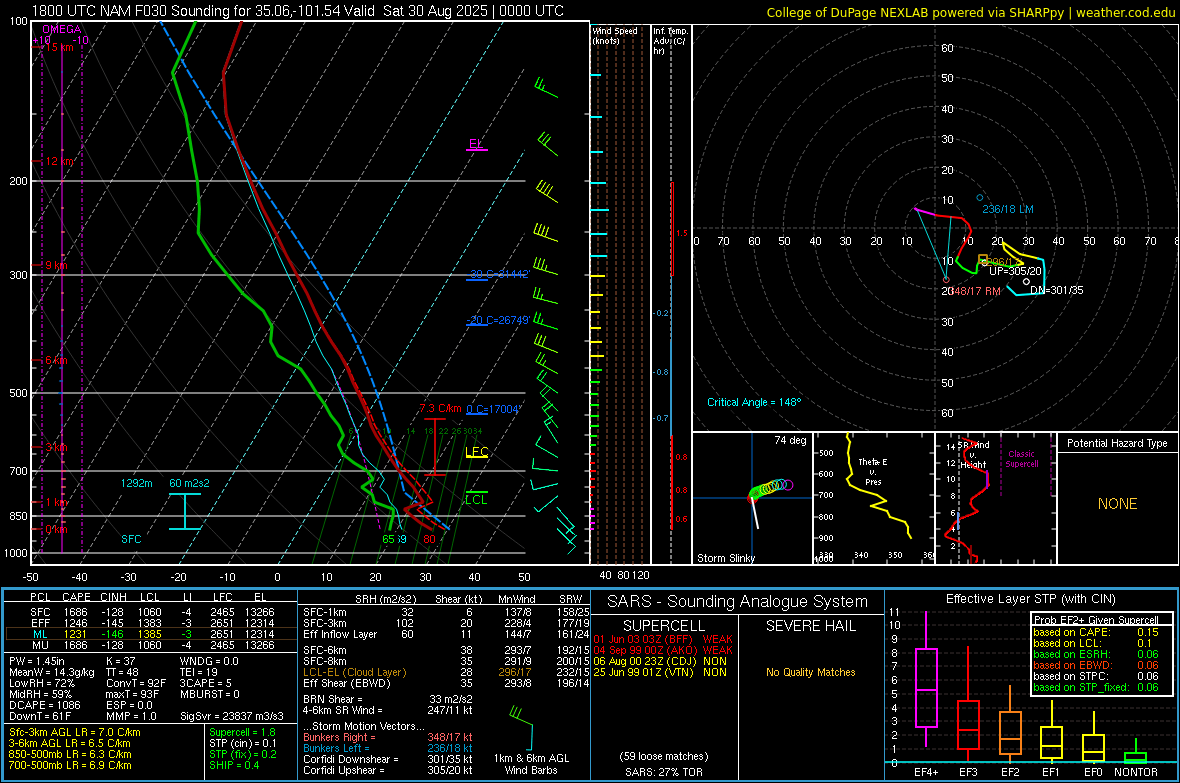Select the EFF parcel row
1180x783 pixels.
pos(151,623)
